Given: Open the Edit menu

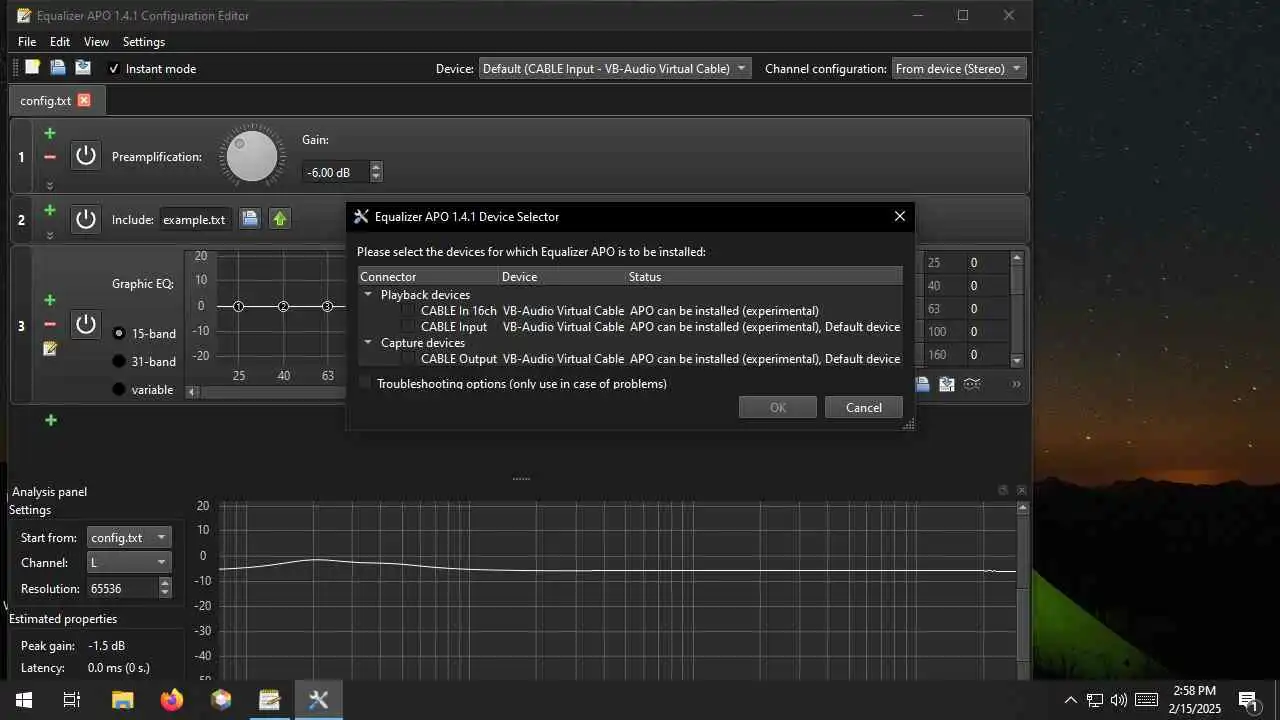Looking at the screenshot, I should 60,42.
